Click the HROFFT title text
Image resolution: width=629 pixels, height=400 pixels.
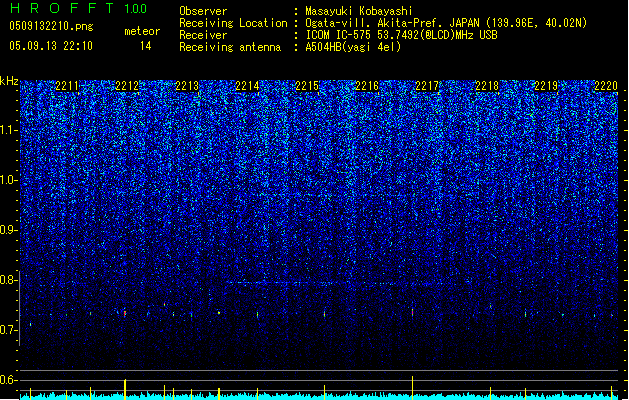tap(63, 8)
